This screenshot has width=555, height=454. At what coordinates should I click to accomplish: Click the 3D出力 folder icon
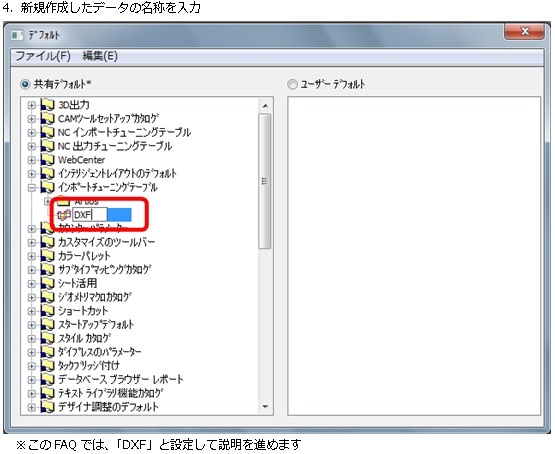(x=47, y=105)
